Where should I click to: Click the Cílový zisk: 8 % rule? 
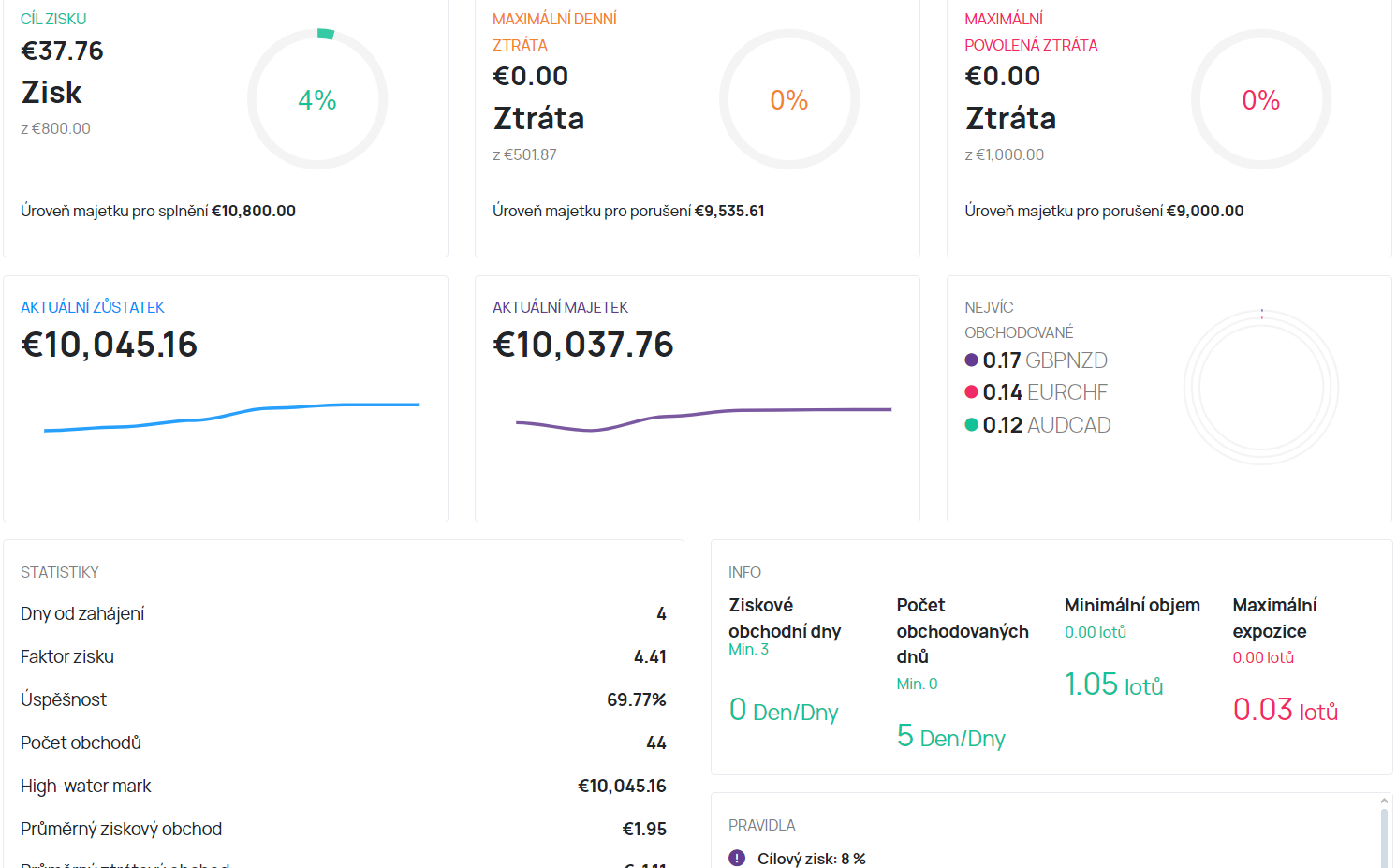pos(811,858)
